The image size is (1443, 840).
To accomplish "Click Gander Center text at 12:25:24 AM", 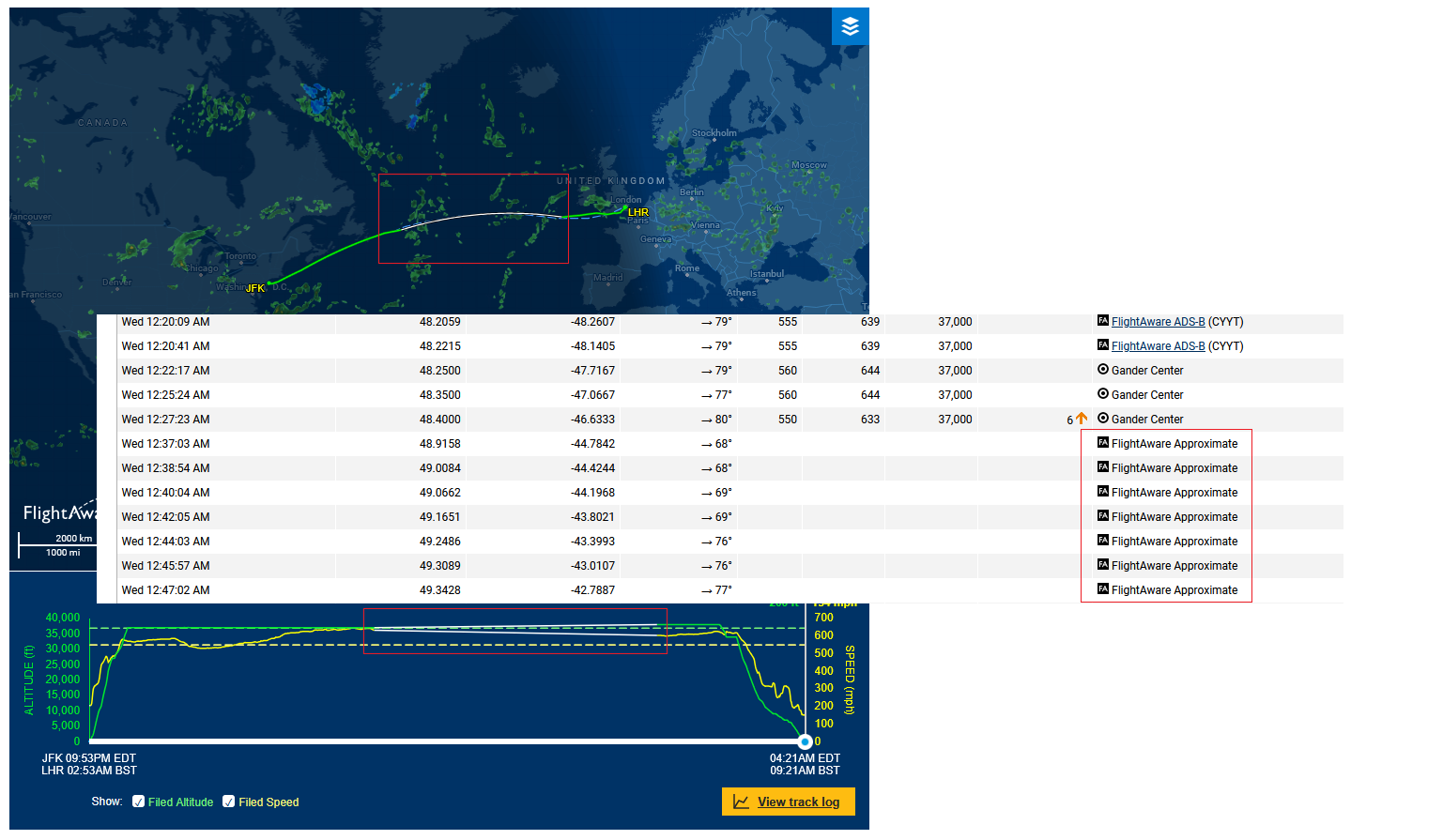I will tap(1147, 395).
